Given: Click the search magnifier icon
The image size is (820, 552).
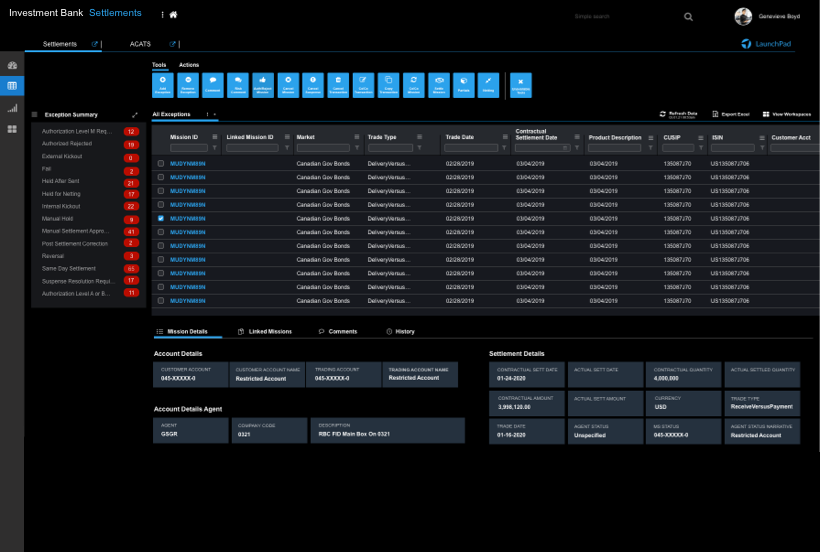Looking at the screenshot, I should (688, 16).
